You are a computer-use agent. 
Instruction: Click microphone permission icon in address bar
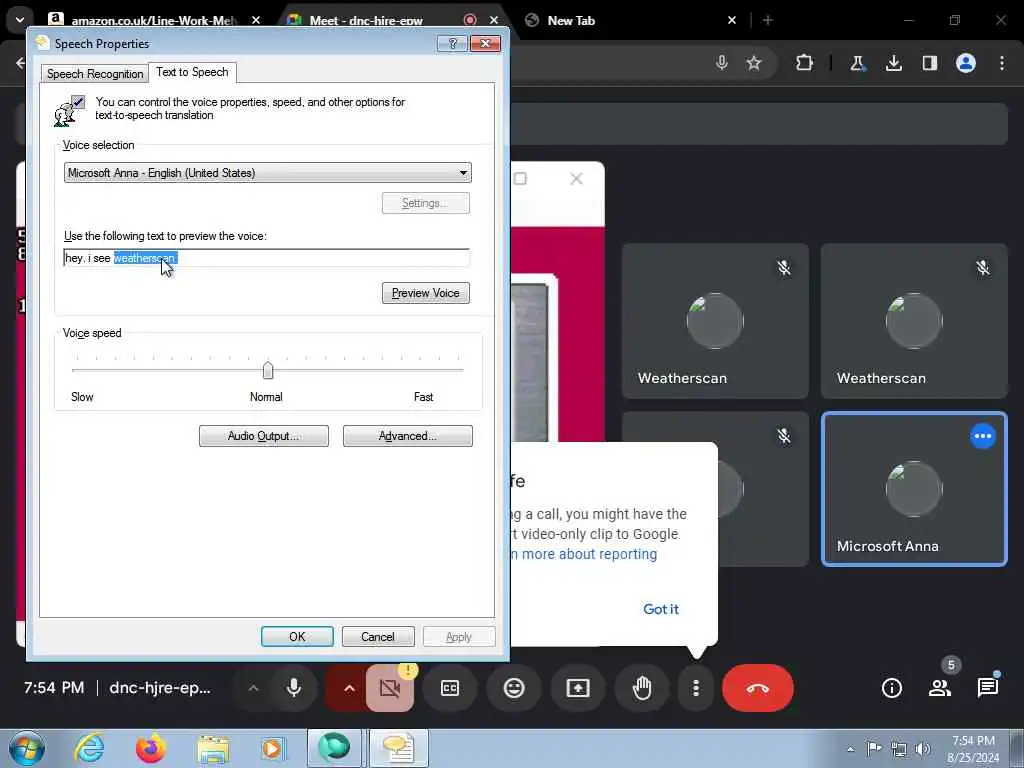click(722, 63)
